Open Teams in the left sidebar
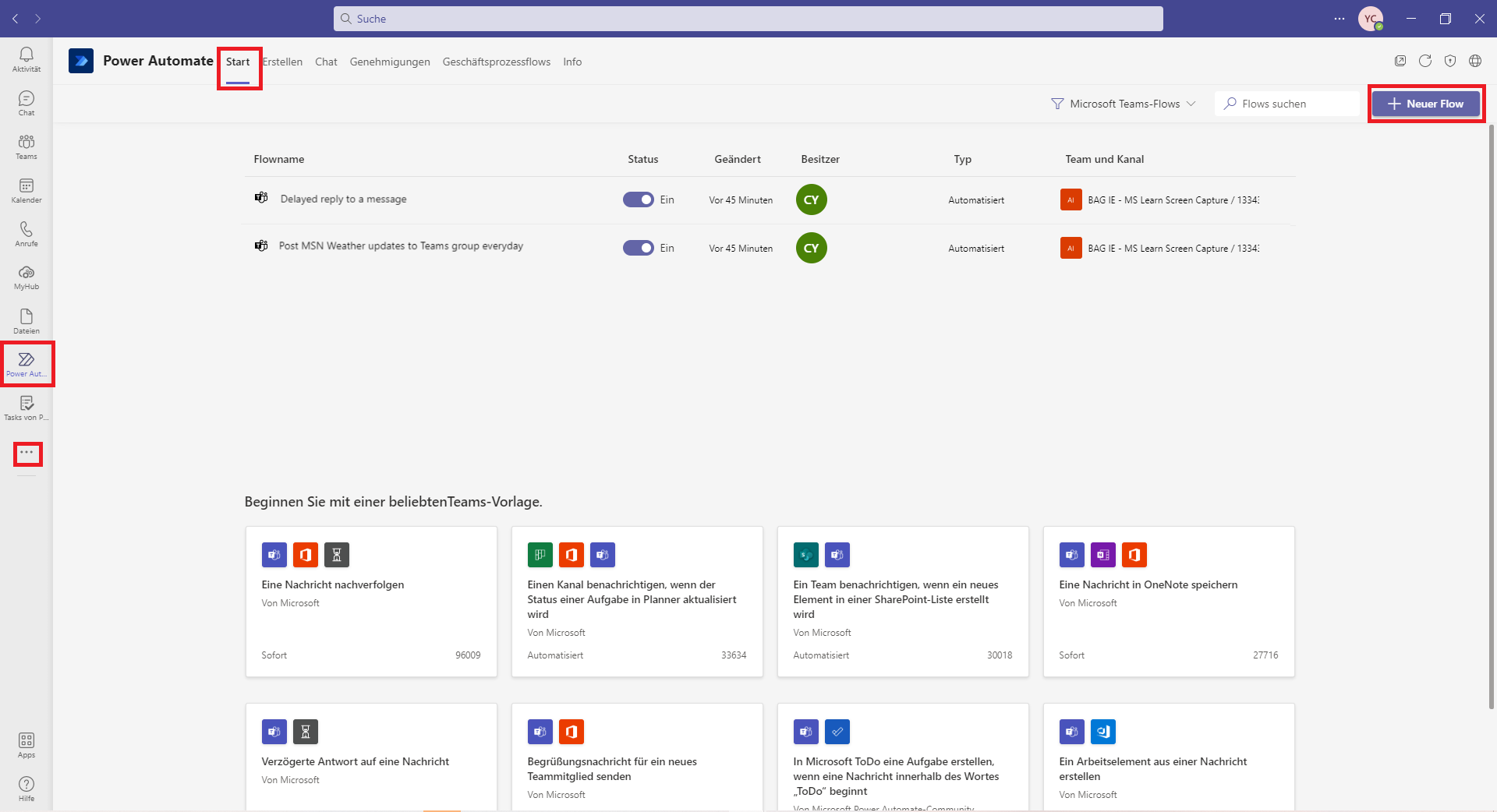 (27, 147)
